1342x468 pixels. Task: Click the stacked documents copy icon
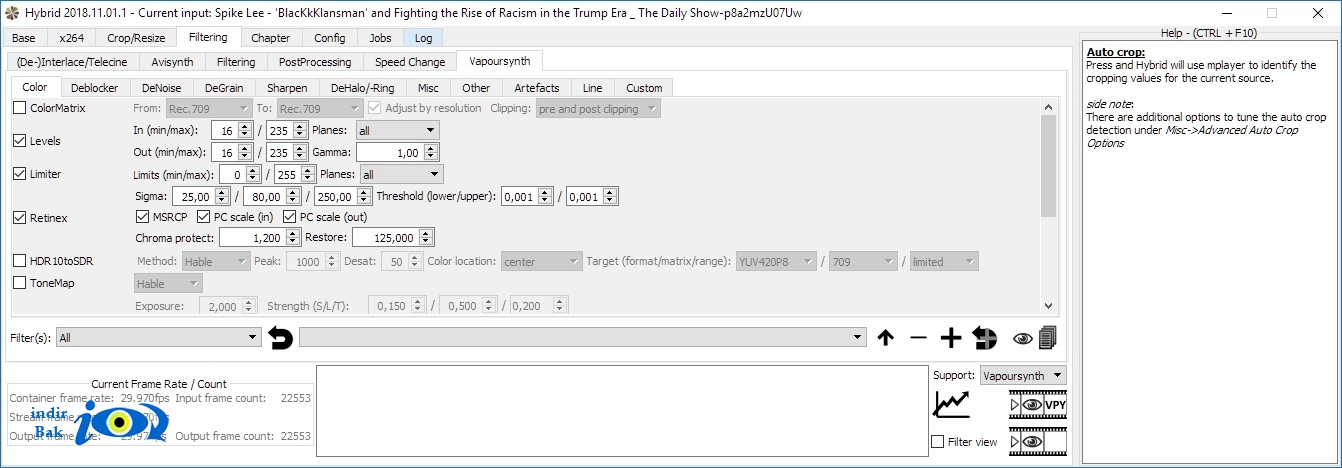pos(1047,338)
